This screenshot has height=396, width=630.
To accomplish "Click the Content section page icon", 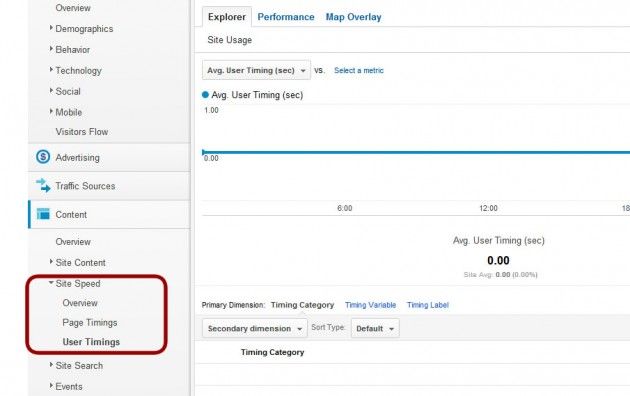I will [x=43, y=214].
